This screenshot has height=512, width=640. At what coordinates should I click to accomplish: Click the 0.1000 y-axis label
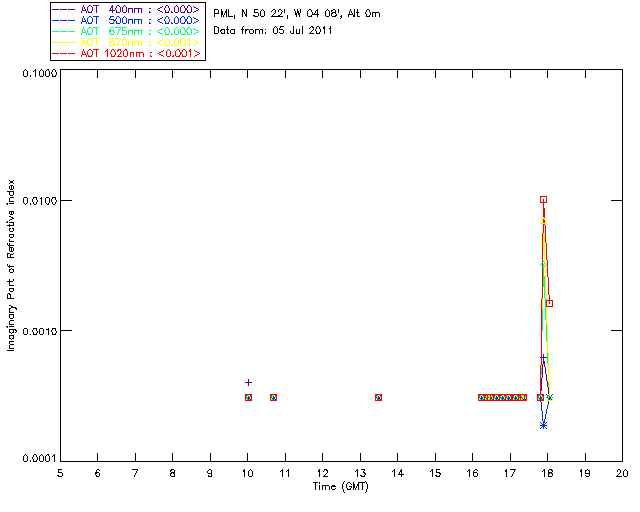(x=40, y=73)
